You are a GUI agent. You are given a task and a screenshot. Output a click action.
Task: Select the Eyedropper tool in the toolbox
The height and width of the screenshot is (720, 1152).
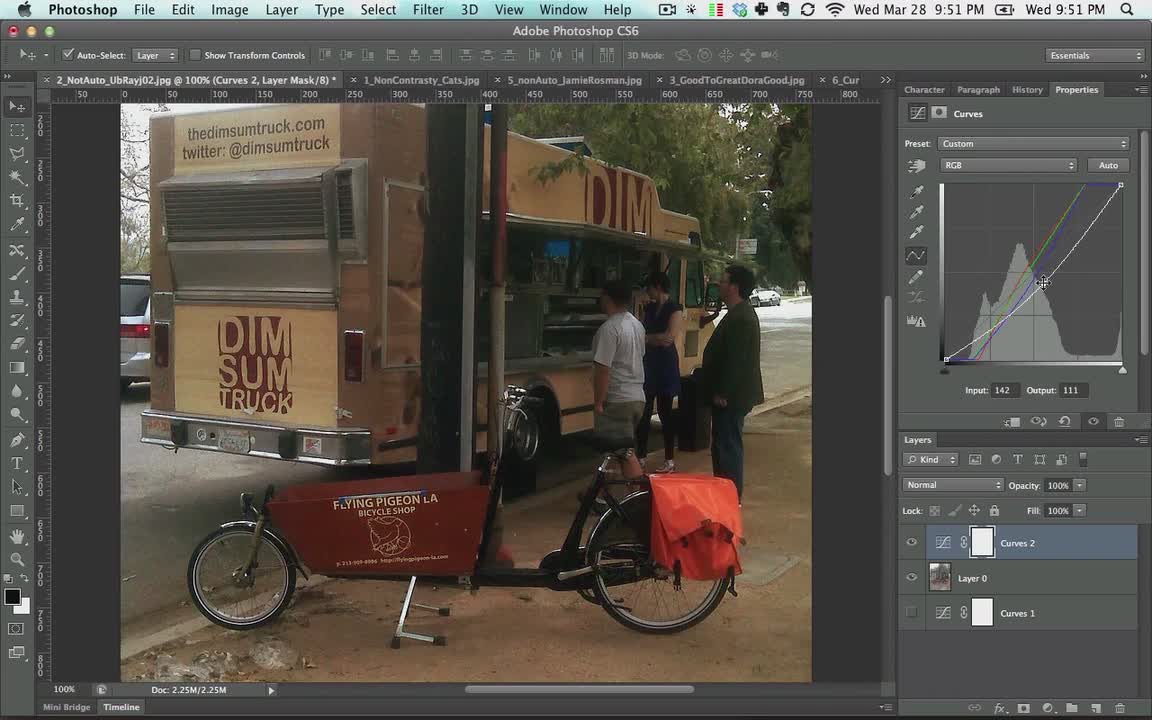[17, 225]
